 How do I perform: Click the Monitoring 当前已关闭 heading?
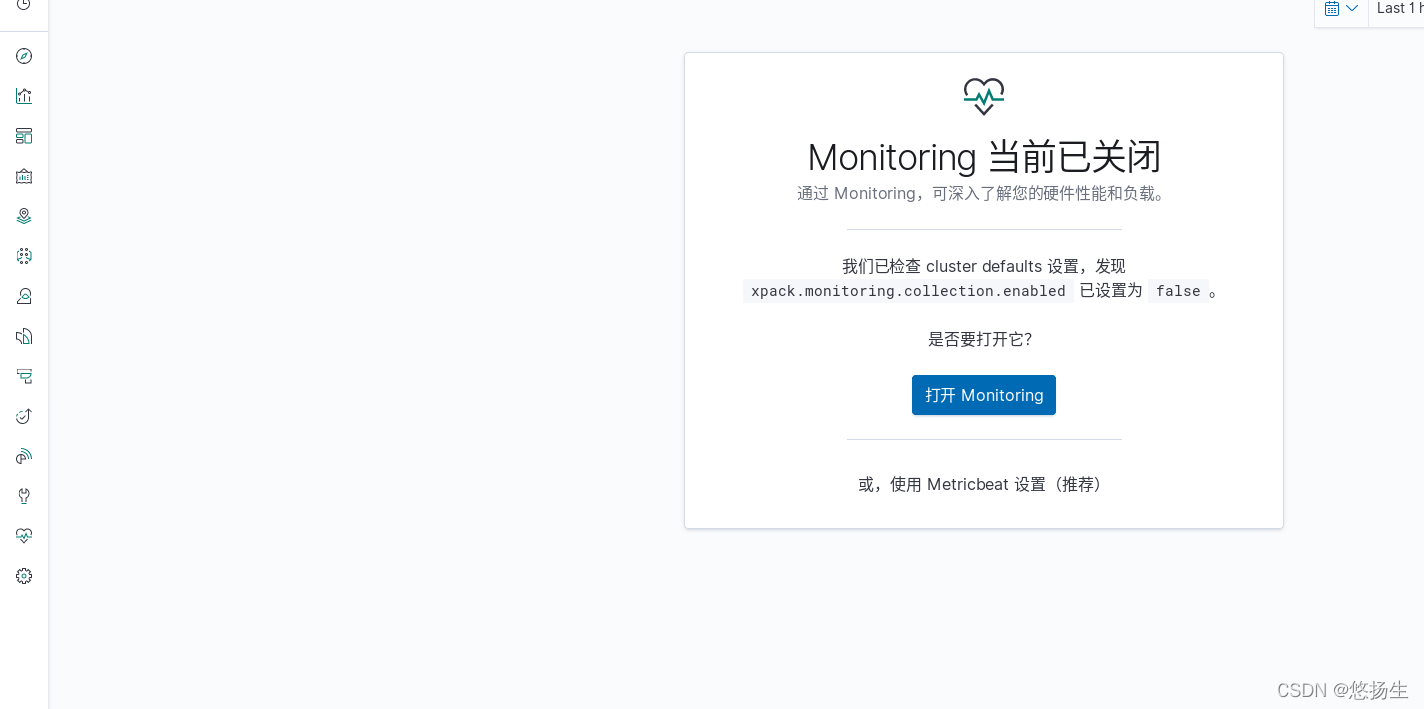click(984, 157)
